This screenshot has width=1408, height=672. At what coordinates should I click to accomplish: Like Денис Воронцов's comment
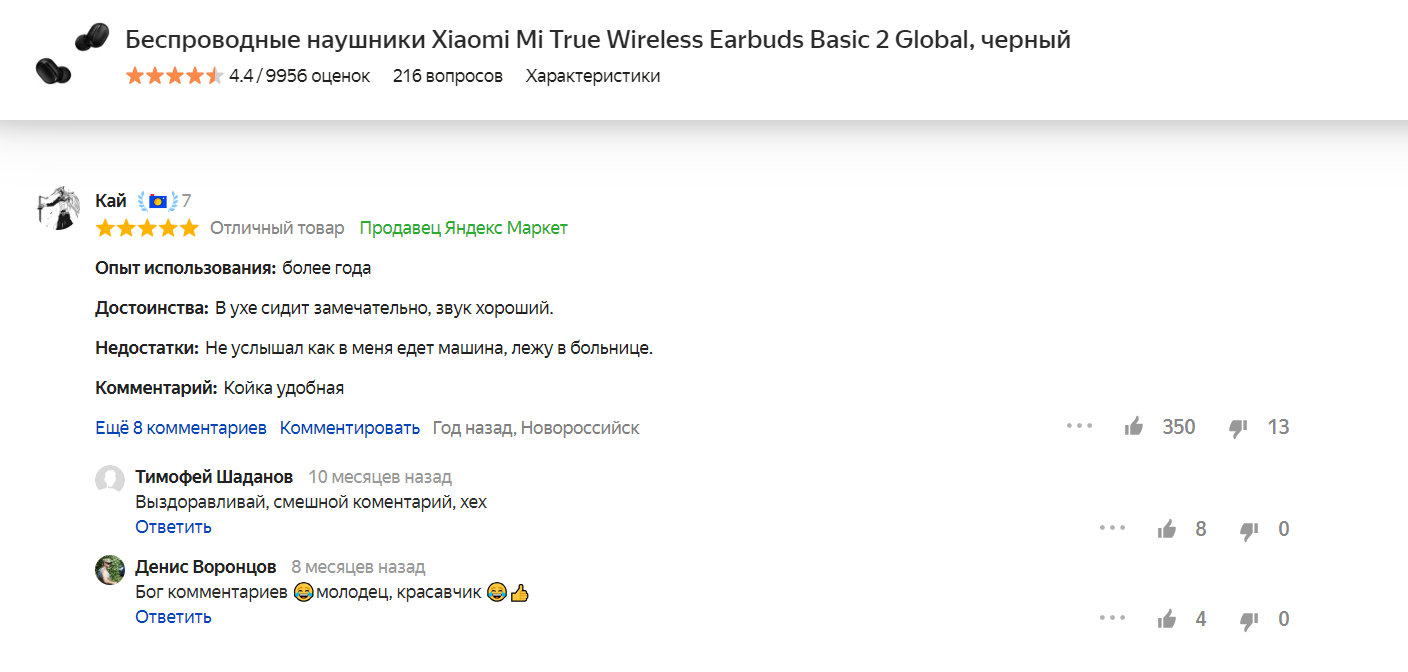1167,619
